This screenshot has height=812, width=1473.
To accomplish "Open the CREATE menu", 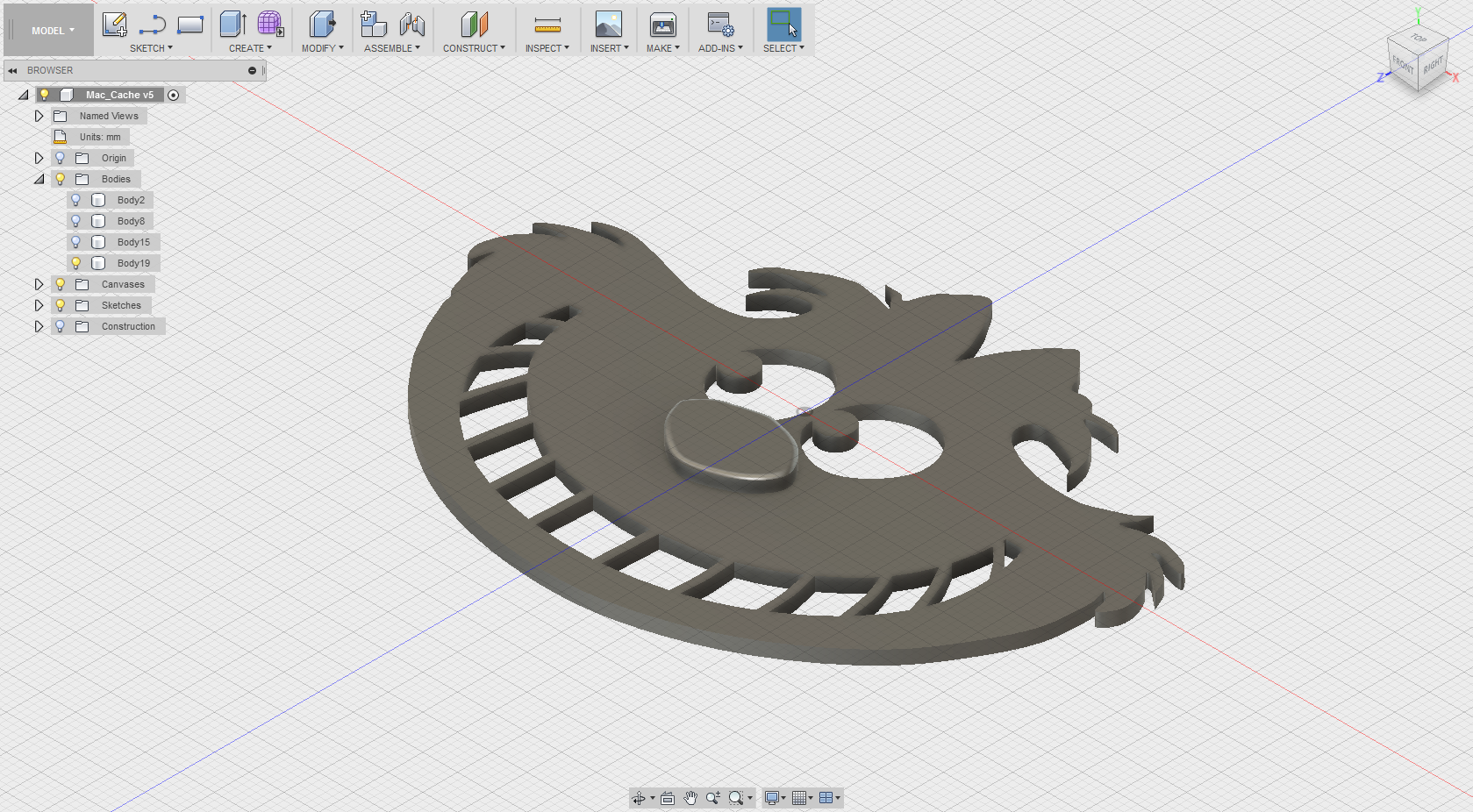I will (250, 48).
